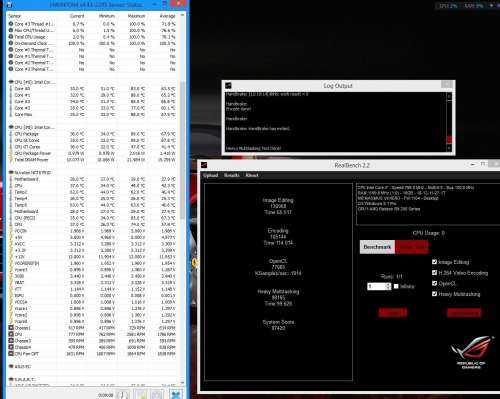Click the icon next to On-Demand Clock row
This screenshot has width=500, height=399.
click(11, 43)
